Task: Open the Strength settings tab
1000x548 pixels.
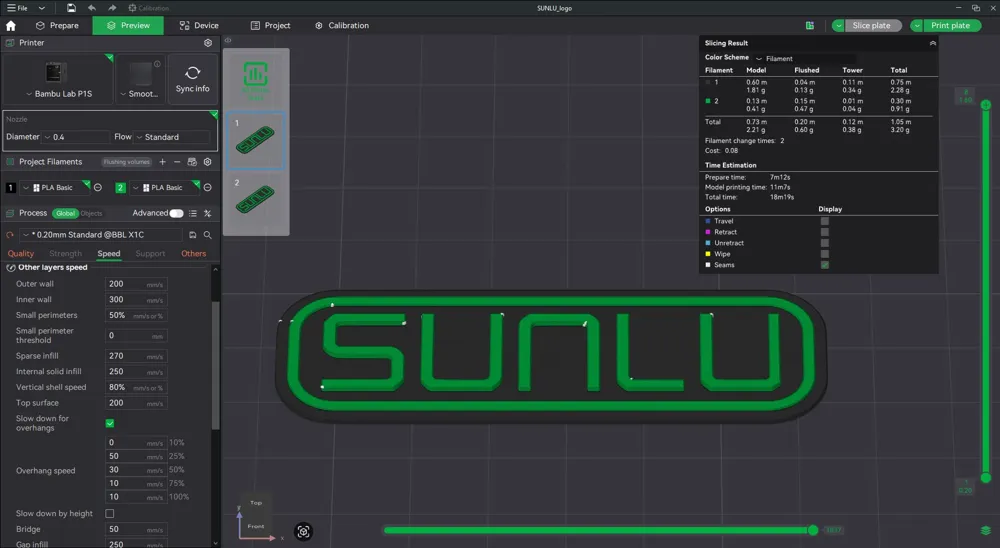Action: (66, 254)
